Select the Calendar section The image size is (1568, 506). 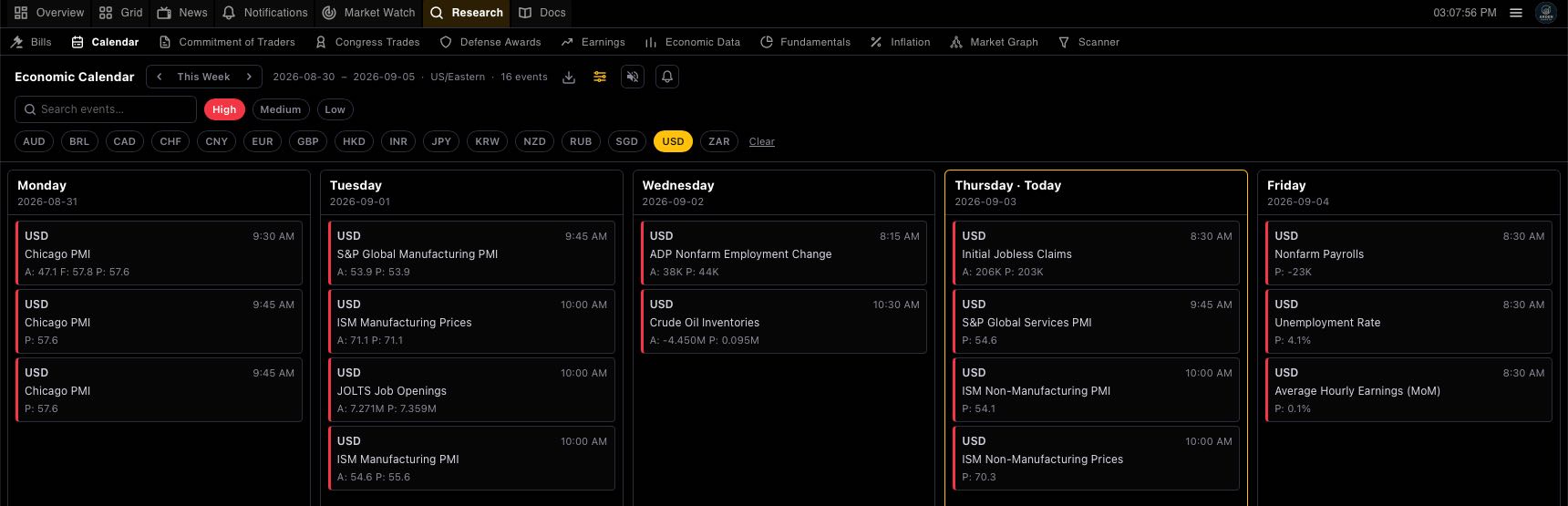coord(106,42)
